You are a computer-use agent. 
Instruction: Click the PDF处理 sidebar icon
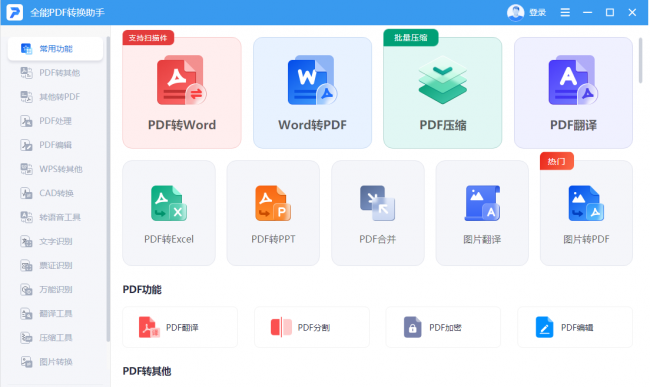(x=27, y=121)
